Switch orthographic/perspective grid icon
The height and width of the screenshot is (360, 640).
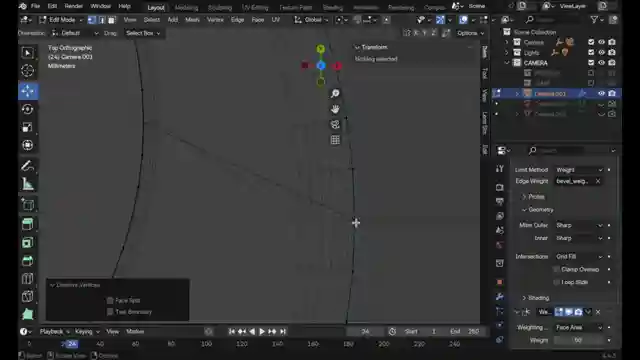pos(335,140)
